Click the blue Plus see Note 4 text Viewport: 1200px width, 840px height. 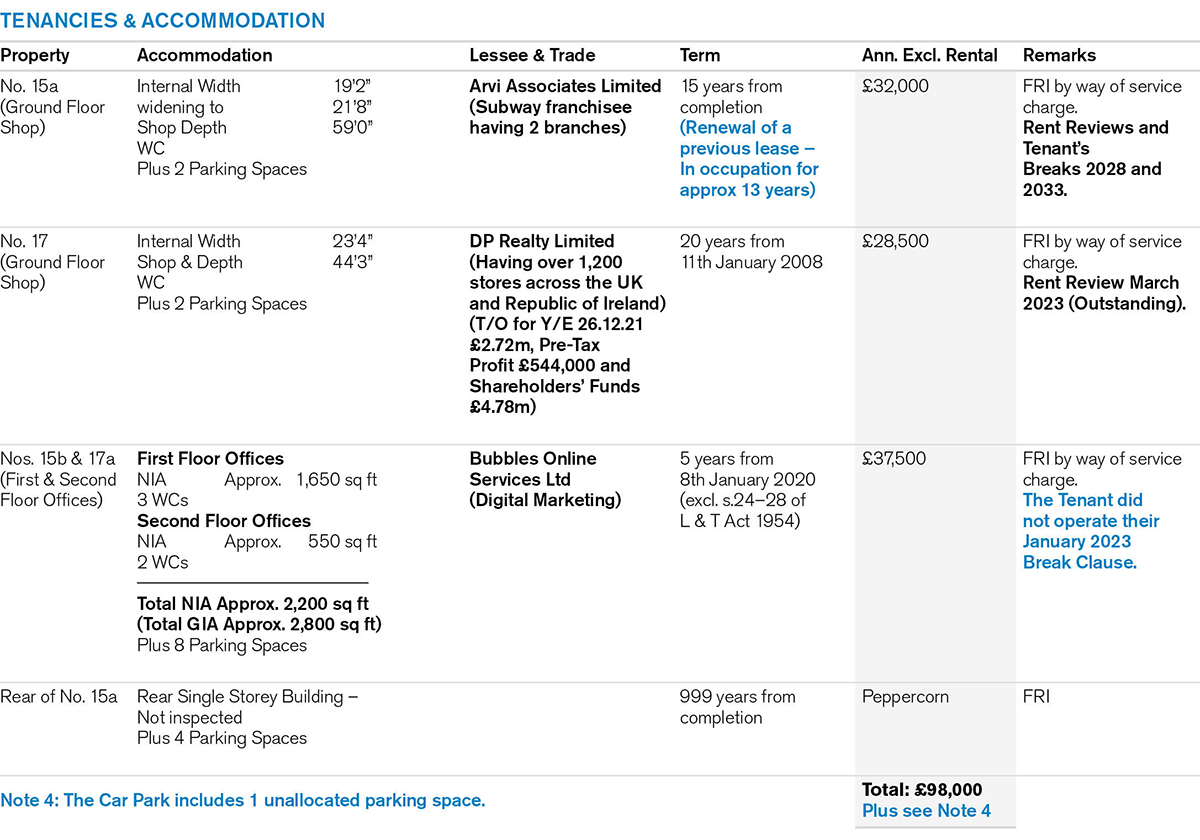(x=926, y=811)
